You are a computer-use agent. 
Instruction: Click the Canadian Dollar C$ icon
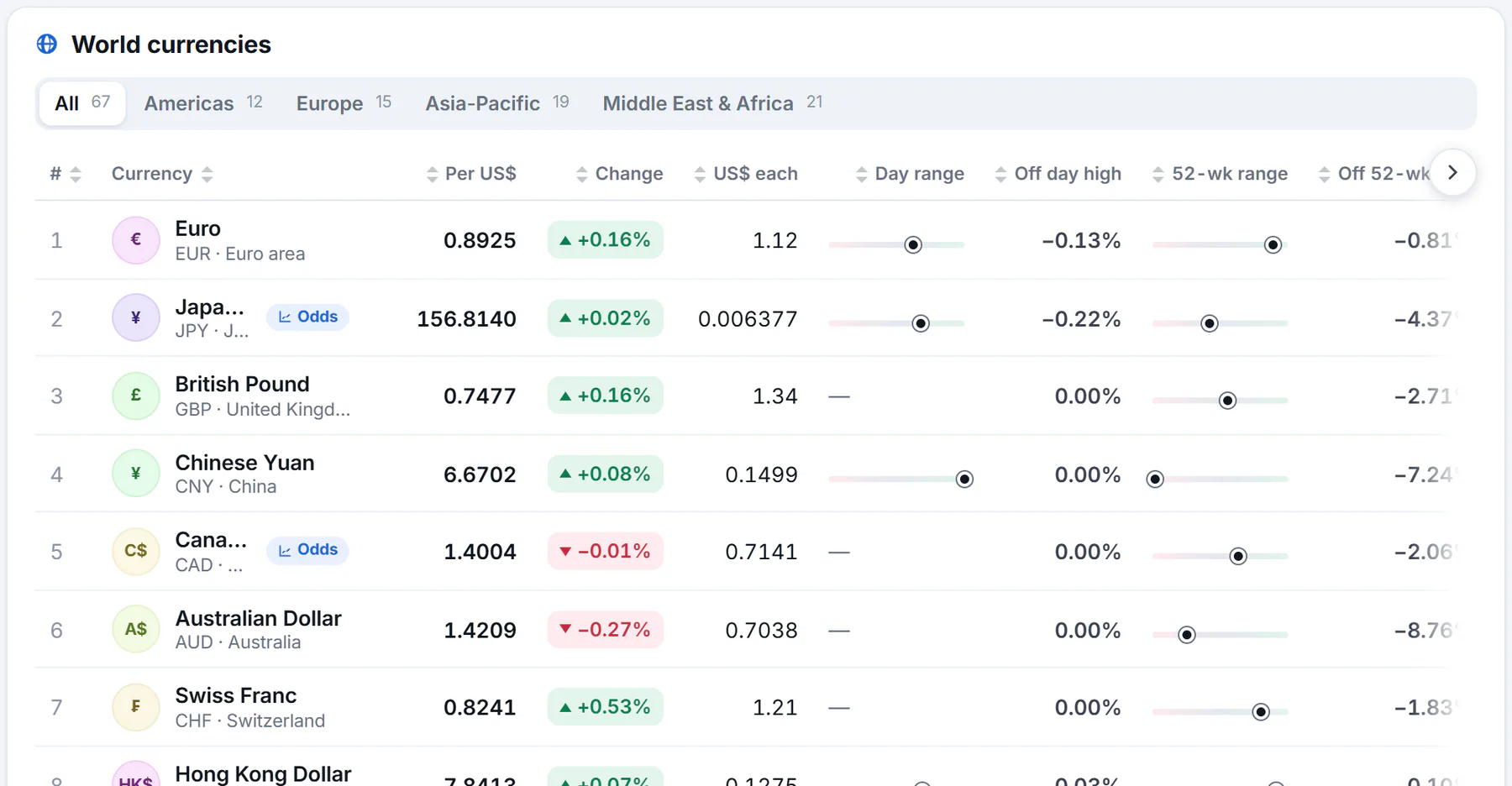[x=136, y=551]
